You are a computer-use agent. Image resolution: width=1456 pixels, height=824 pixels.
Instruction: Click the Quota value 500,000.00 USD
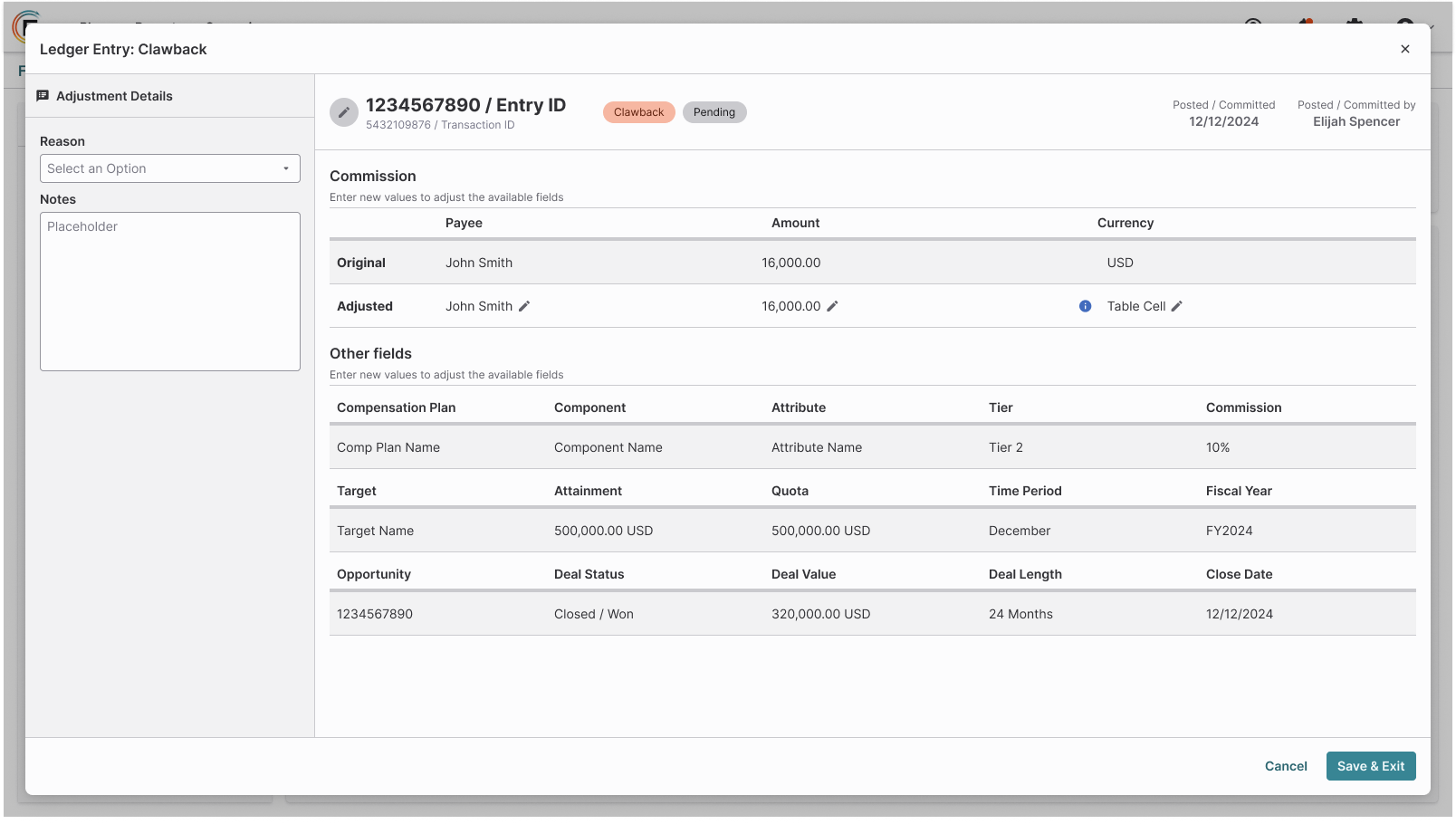(x=820, y=531)
